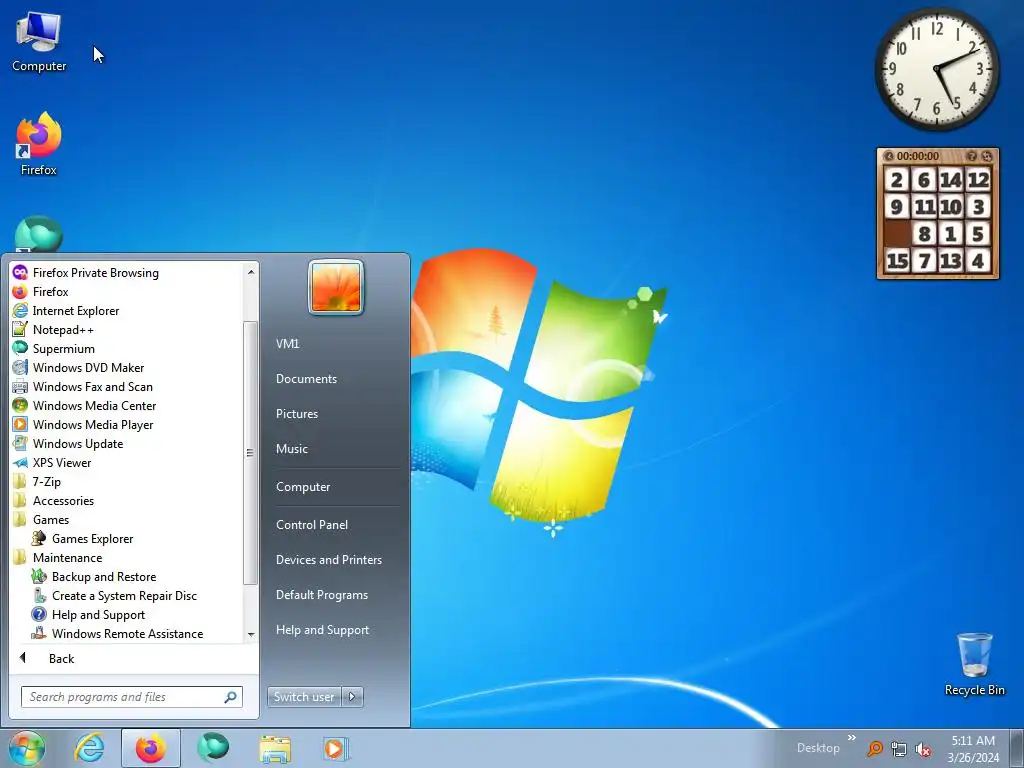
Task: Open Documents from the Start menu right pane
Action: [336, 379]
